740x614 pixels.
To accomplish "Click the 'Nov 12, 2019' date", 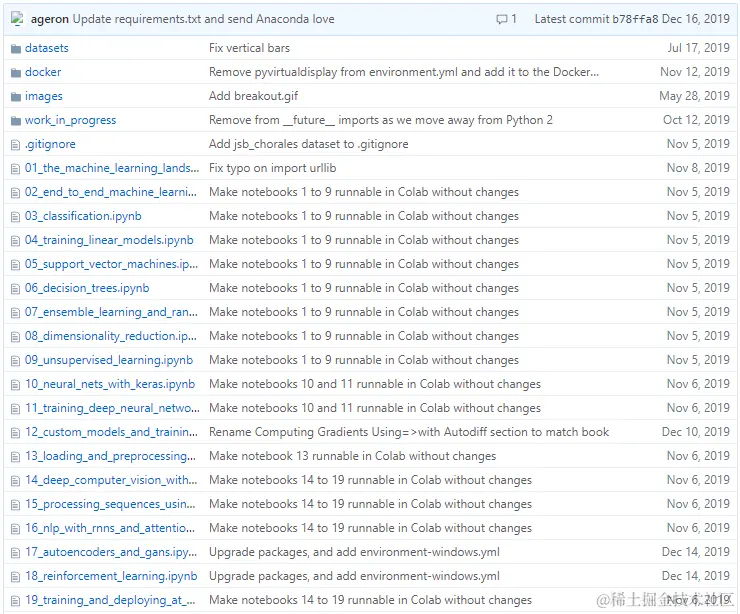I will tap(695, 72).
